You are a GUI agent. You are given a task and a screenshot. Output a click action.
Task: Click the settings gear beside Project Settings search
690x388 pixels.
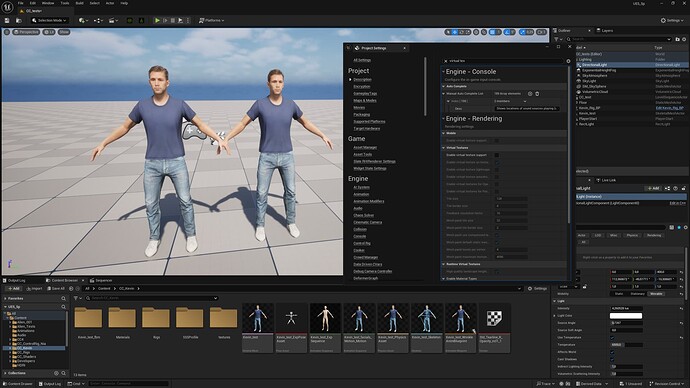click(x=568, y=61)
